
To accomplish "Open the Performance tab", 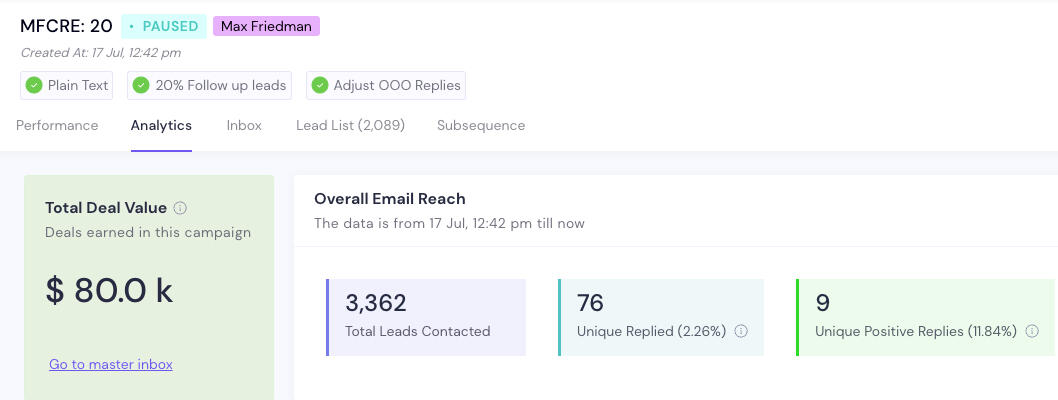I will (57, 125).
